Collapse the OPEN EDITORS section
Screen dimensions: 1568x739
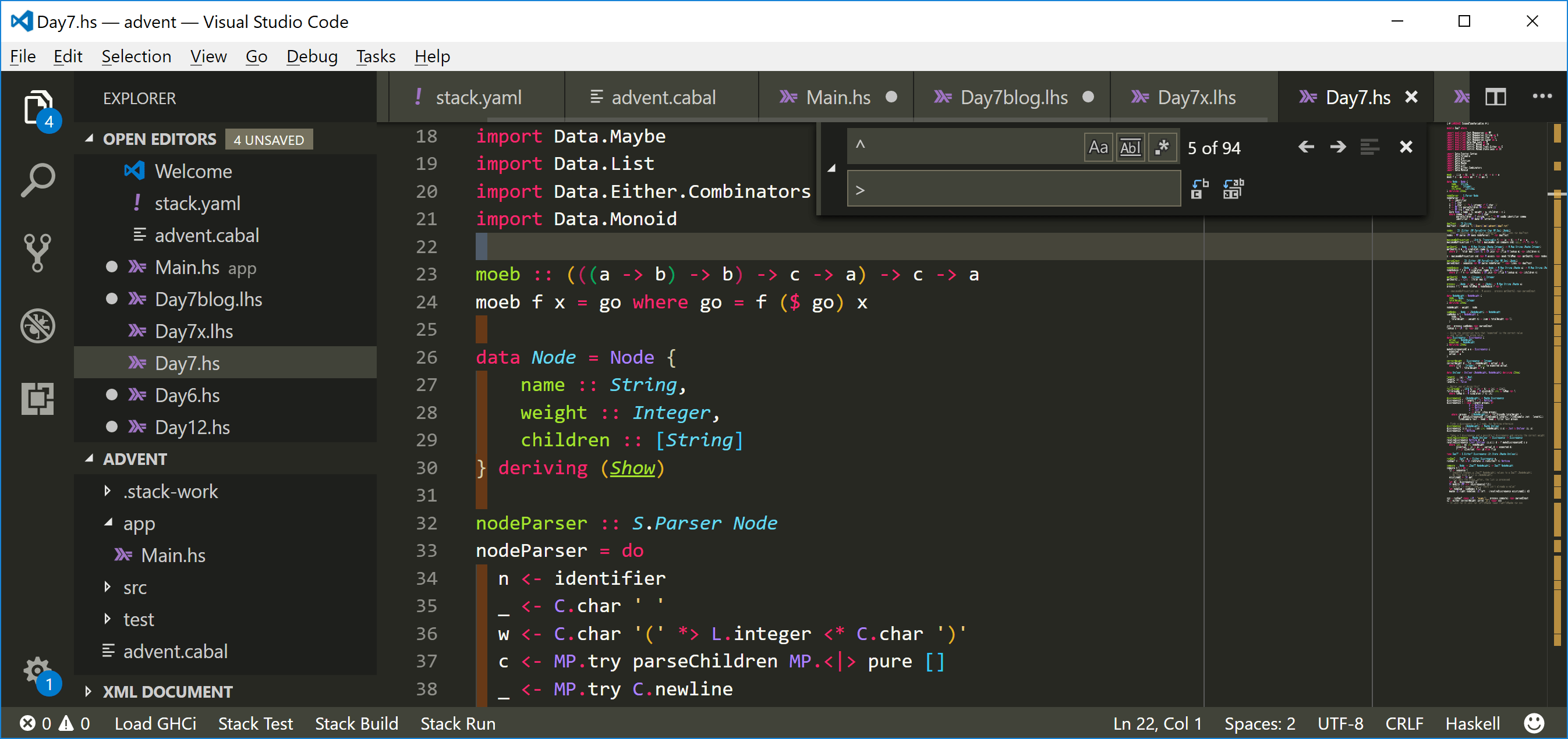pos(89,138)
